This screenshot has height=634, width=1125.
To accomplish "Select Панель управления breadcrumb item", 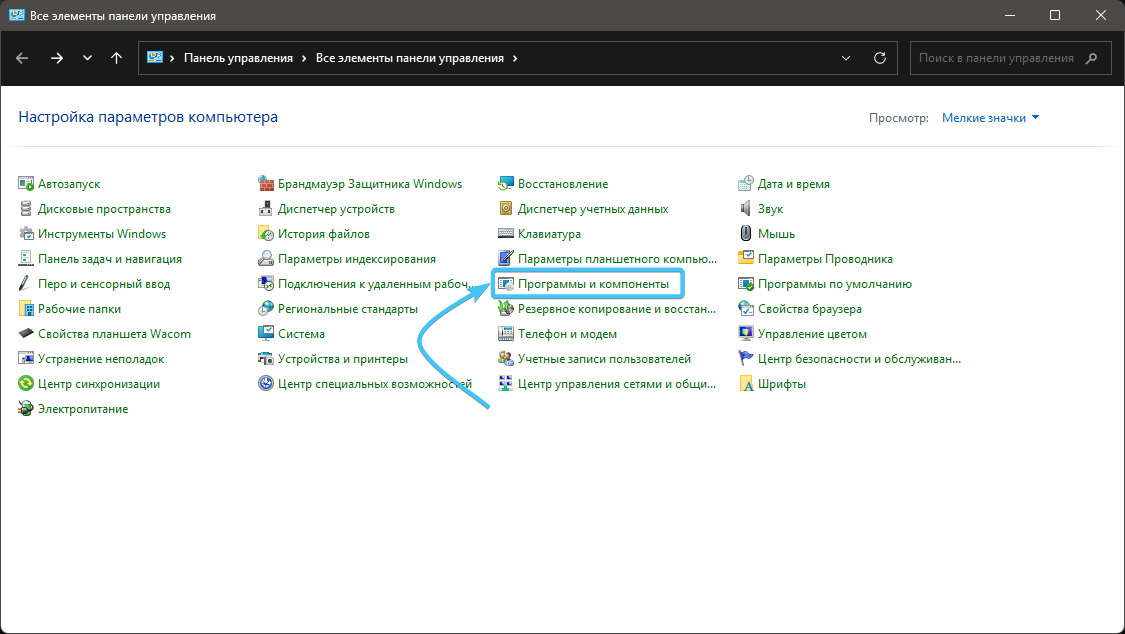I will tap(238, 58).
